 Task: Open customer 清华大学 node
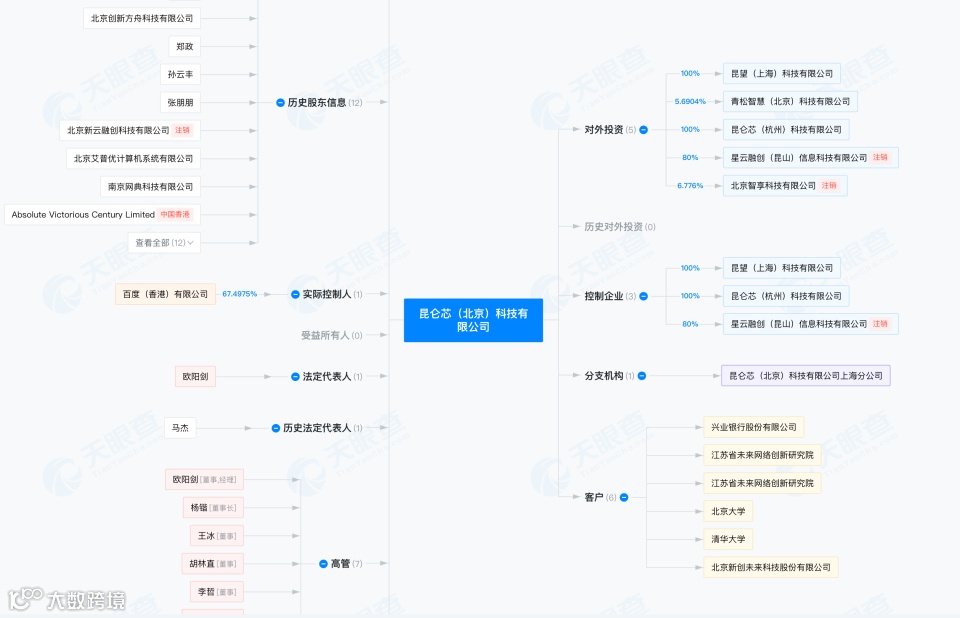point(728,540)
